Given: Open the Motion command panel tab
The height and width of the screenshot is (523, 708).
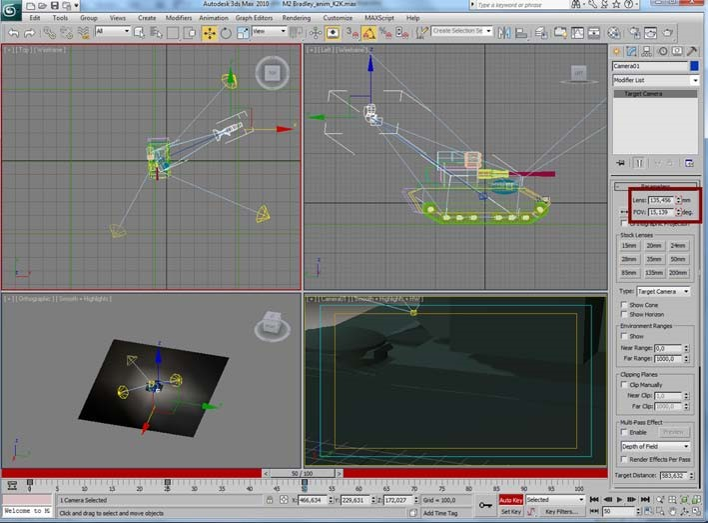Looking at the screenshot, I should click(x=662, y=51).
